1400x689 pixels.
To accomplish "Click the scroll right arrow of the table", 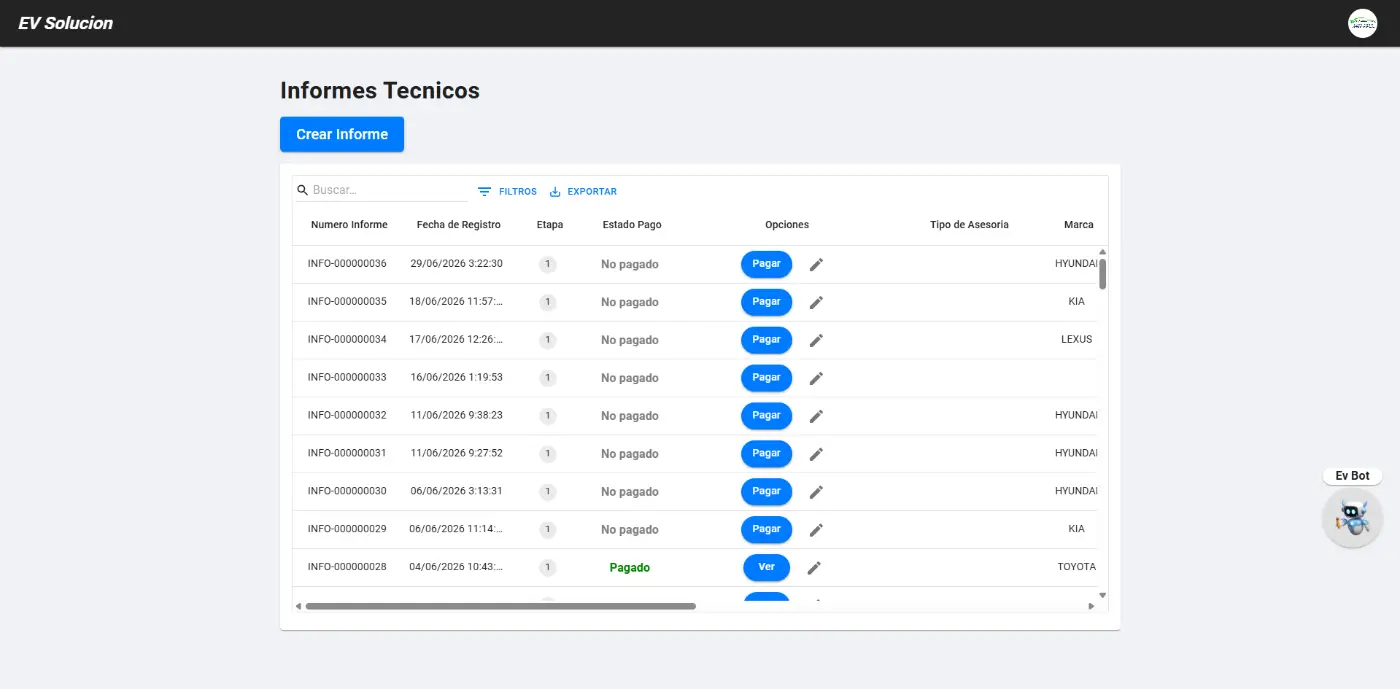I will (1091, 606).
